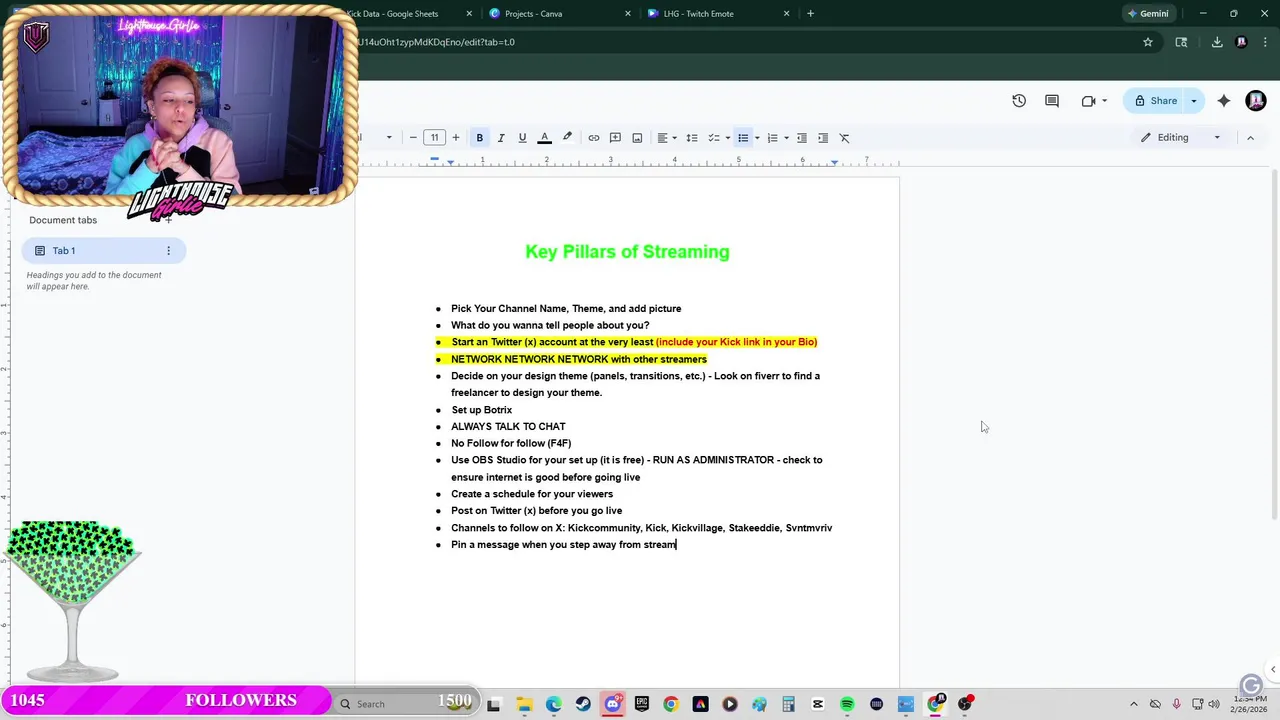Click the browser address bar URL
This screenshot has width=1280, height=720.
[x=437, y=42]
